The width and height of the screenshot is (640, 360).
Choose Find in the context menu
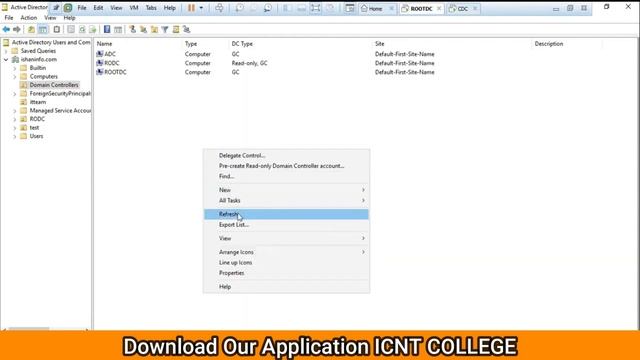(x=286, y=176)
